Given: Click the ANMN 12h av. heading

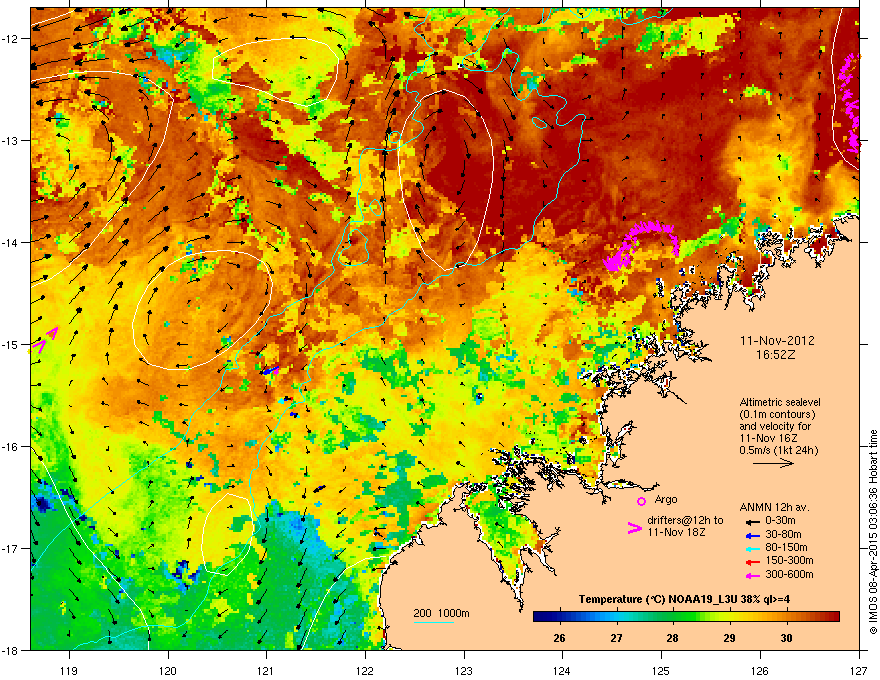Looking at the screenshot, I should (774, 507).
